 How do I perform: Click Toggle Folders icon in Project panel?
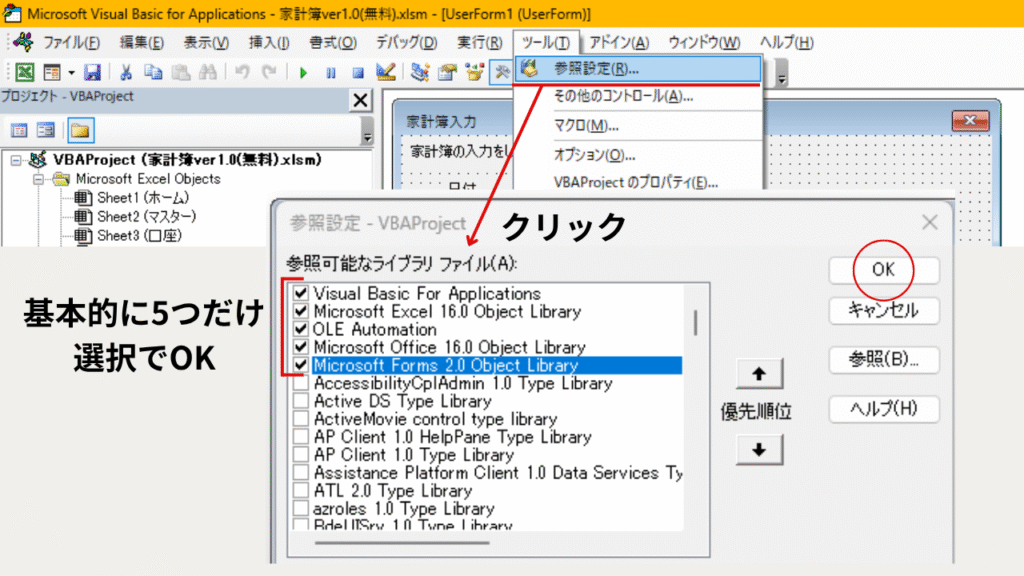(80, 130)
